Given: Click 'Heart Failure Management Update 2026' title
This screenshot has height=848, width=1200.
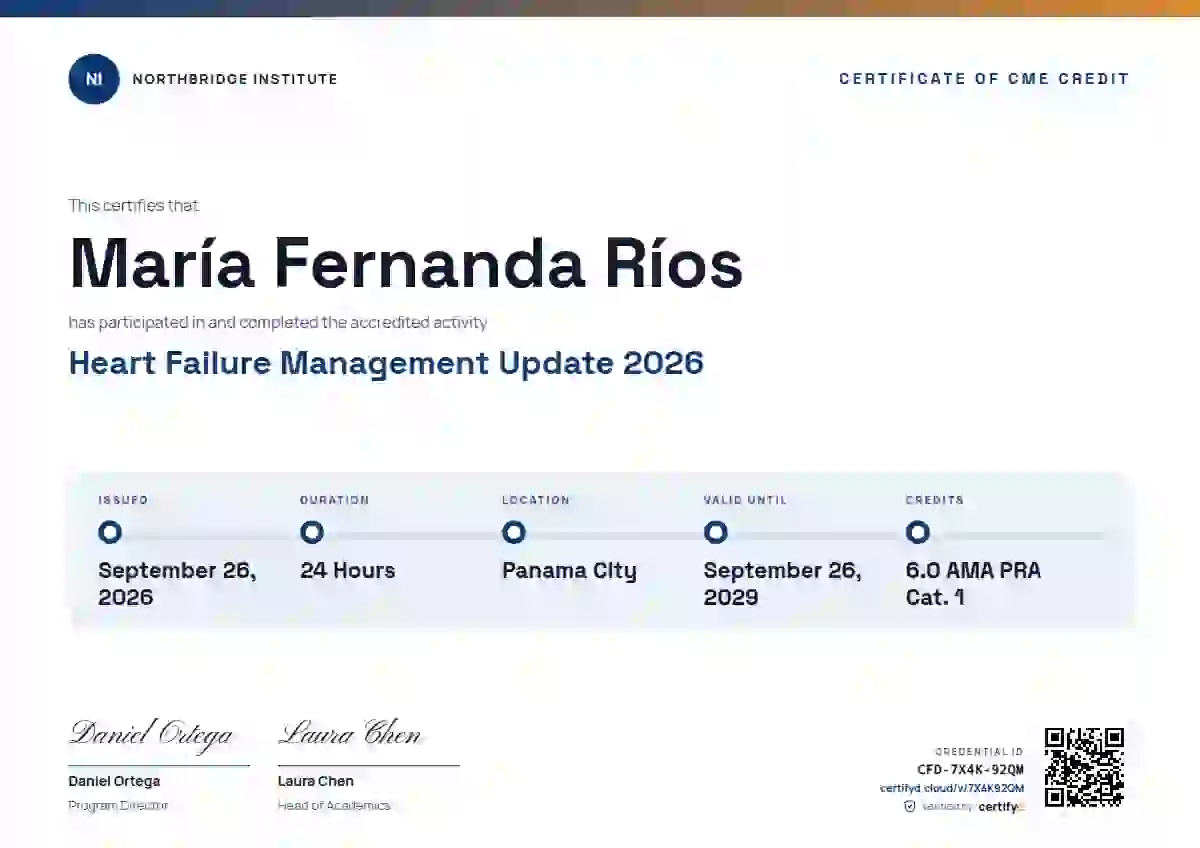Looking at the screenshot, I should pyautogui.click(x=386, y=363).
